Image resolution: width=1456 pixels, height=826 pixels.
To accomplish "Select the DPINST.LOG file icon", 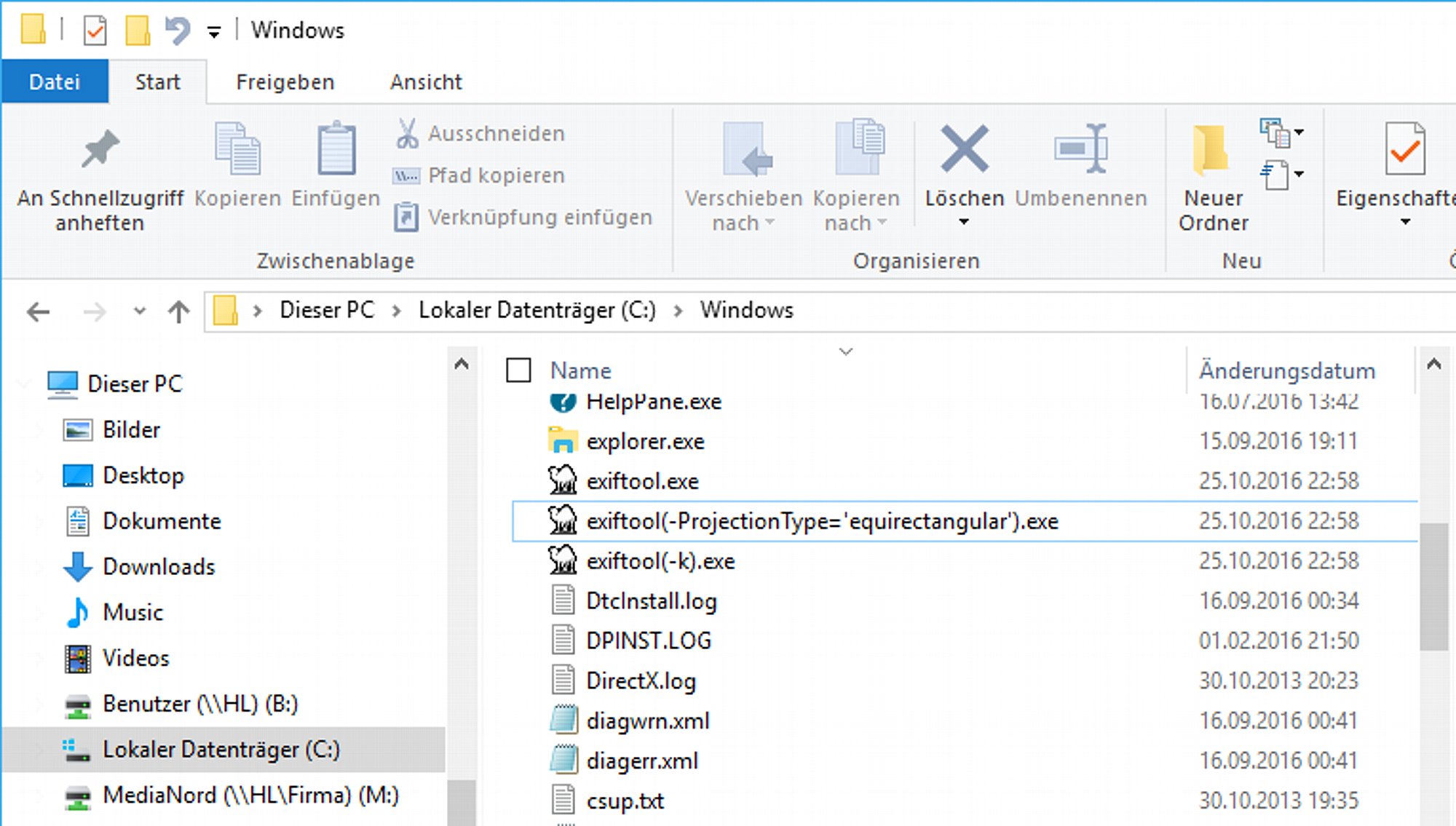I will [x=562, y=641].
